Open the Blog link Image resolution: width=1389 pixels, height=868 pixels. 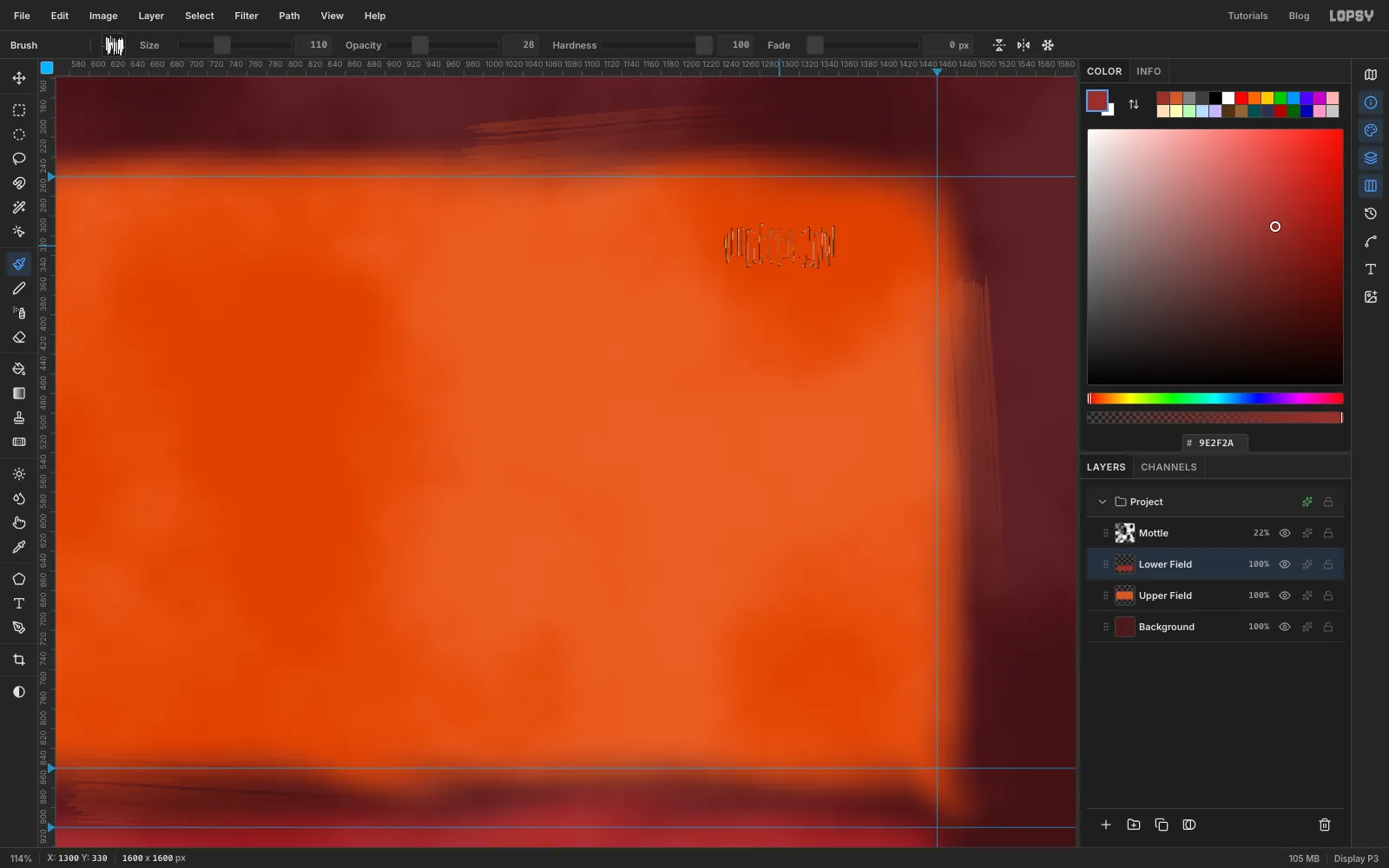1299,16
